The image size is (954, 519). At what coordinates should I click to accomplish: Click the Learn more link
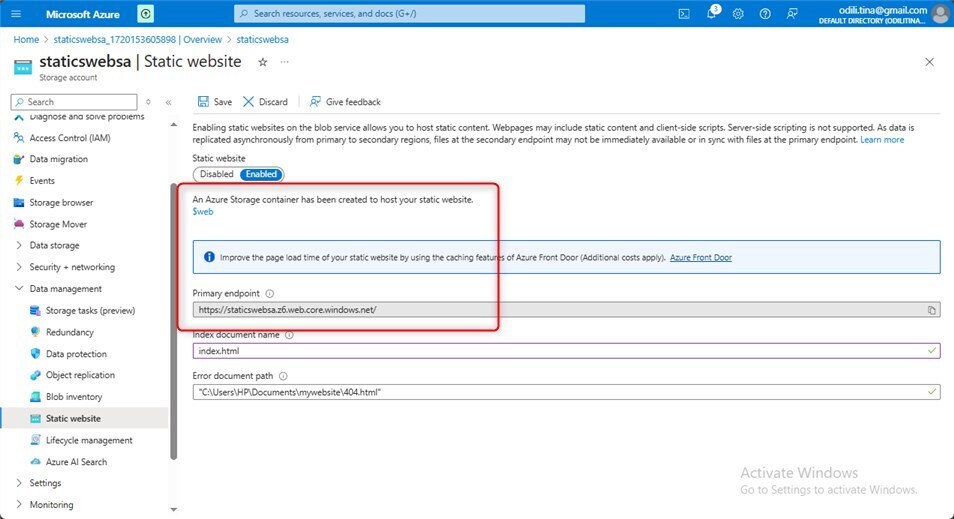(x=882, y=140)
